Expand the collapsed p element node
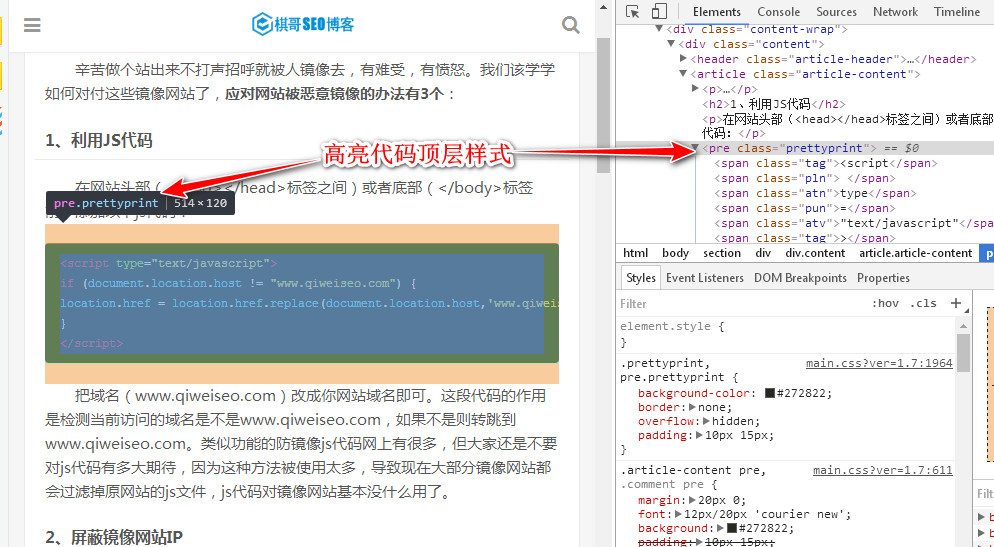The height and width of the screenshot is (547, 994). pyautogui.click(x=695, y=89)
